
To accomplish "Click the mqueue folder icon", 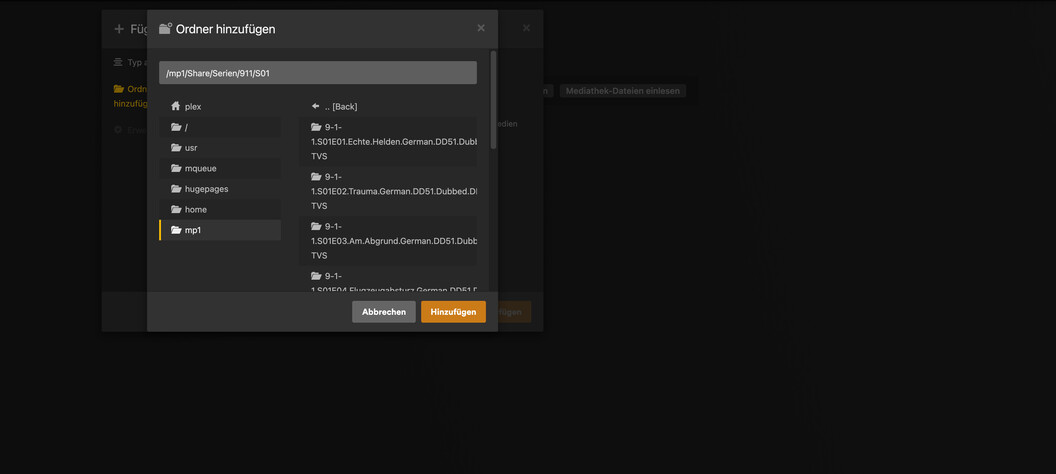I will (x=176, y=168).
